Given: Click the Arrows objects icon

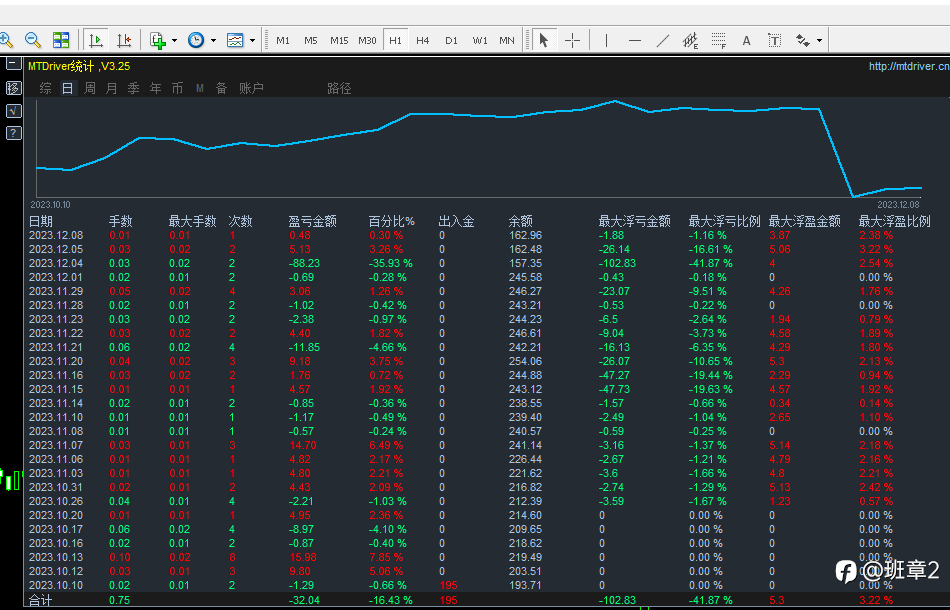Looking at the screenshot, I should (803, 40).
